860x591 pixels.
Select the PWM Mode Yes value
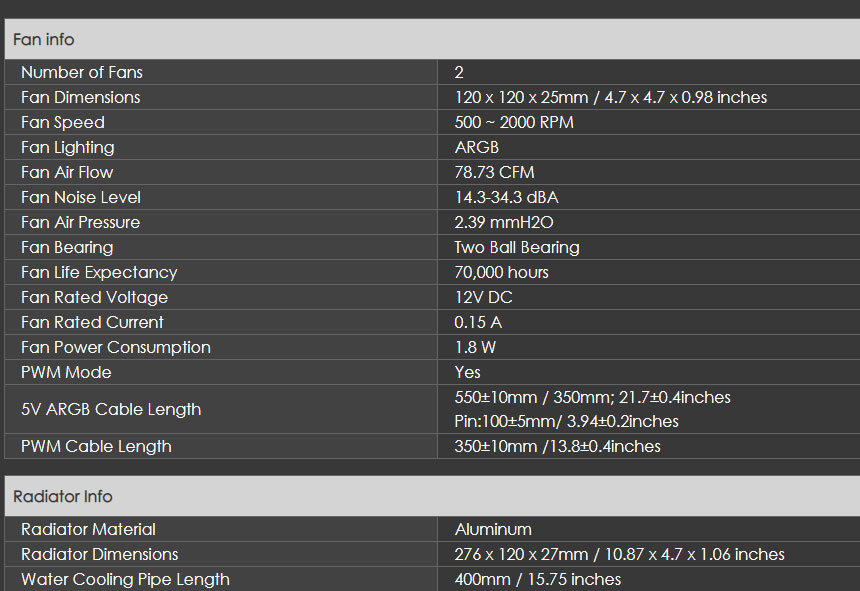(467, 372)
